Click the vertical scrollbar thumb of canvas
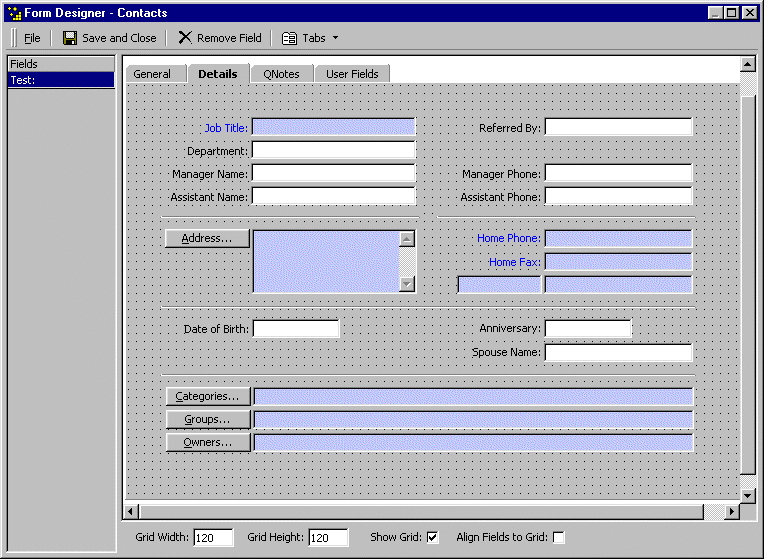The image size is (764, 559). [x=747, y=285]
